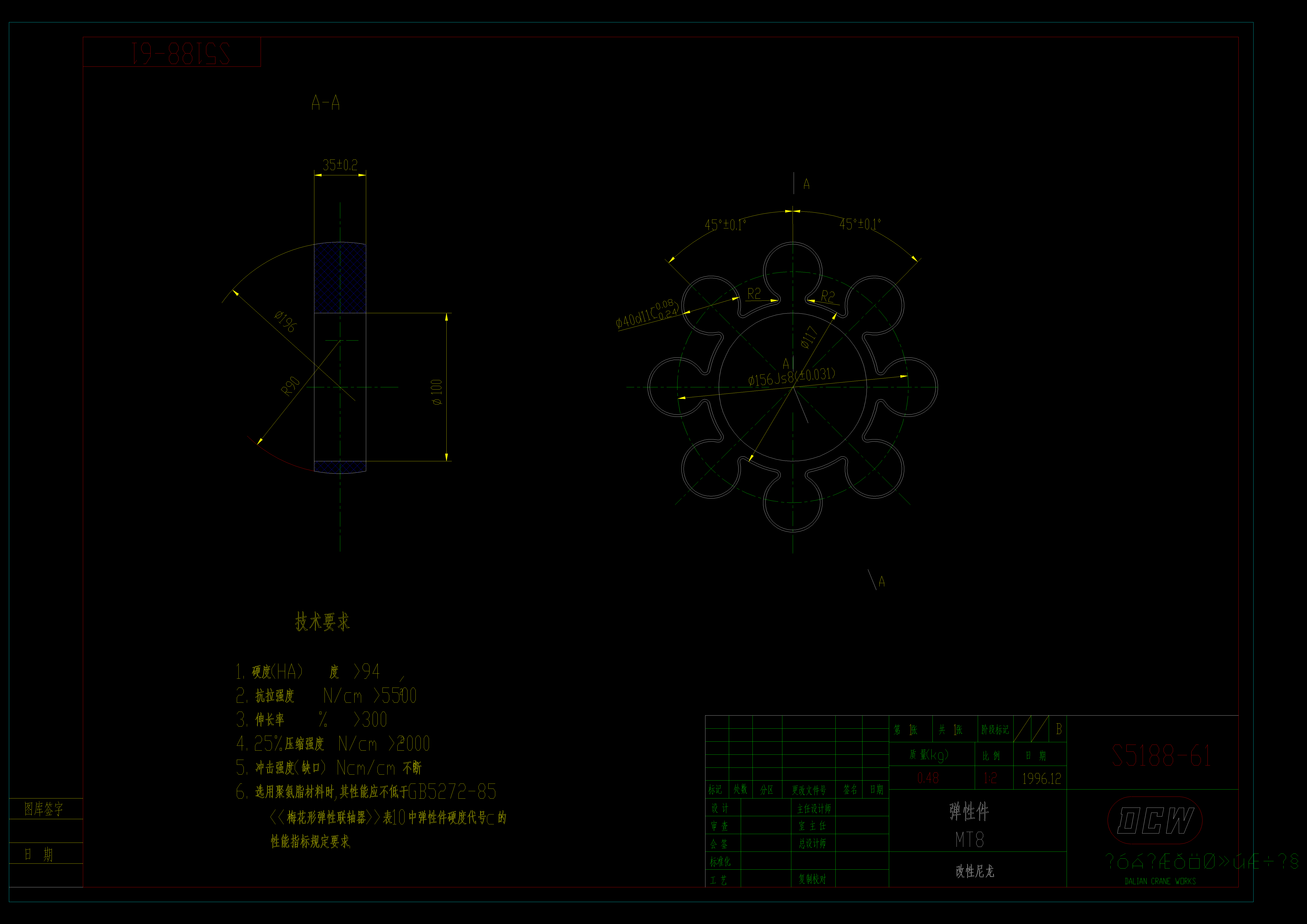Click the DCW company logo
This screenshot has height=924, width=1307.
[x=1155, y=820]
